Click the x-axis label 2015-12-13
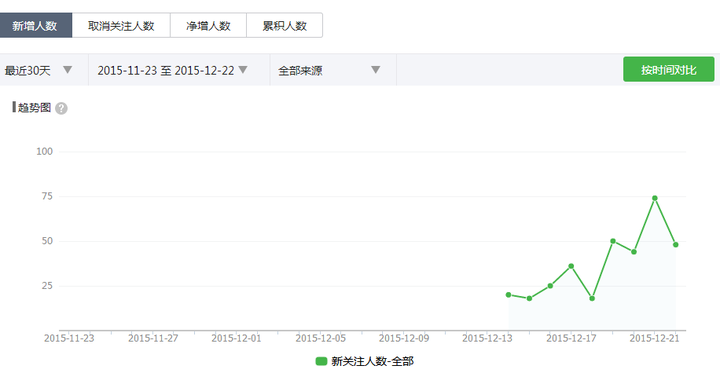Viewport: 720px width, 373px height. click(487, 338)
